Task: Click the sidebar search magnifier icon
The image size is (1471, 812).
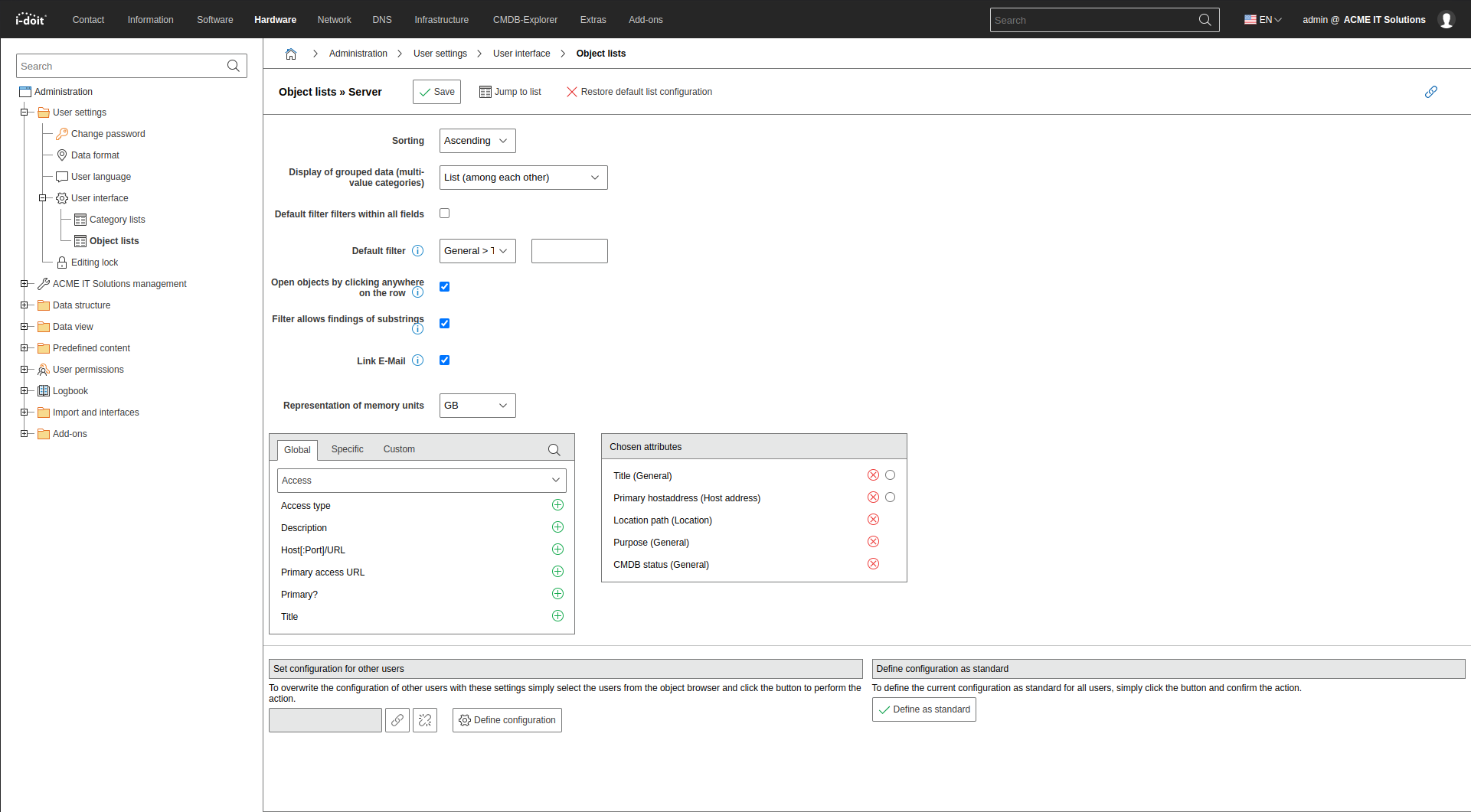Action: coord(234,66)
